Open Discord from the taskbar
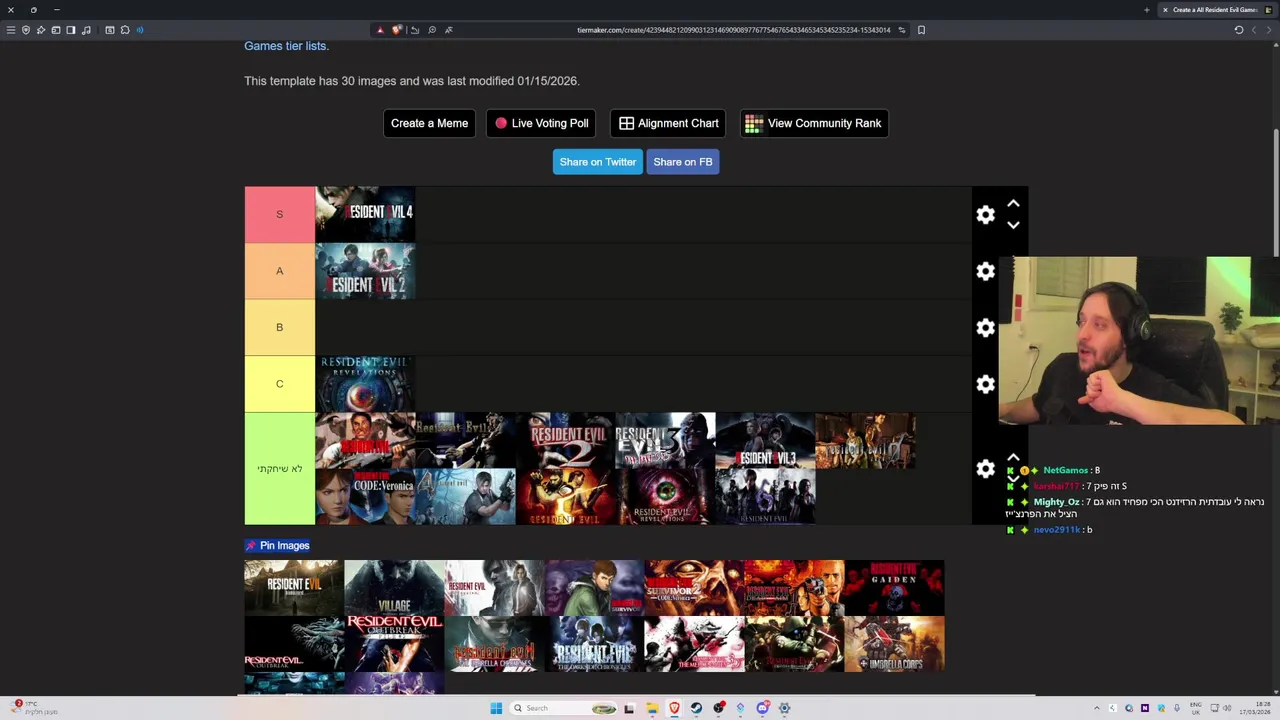This screenshot has height=720, width=1280. 762,708
